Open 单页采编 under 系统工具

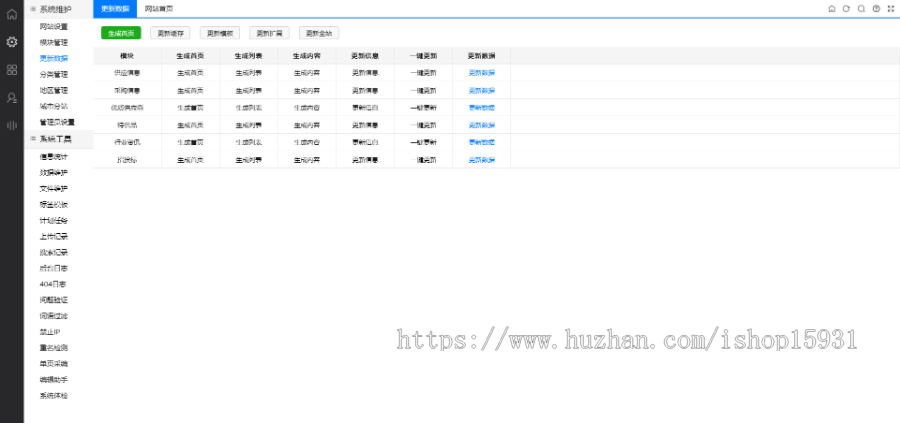click(x=54, y=363)
